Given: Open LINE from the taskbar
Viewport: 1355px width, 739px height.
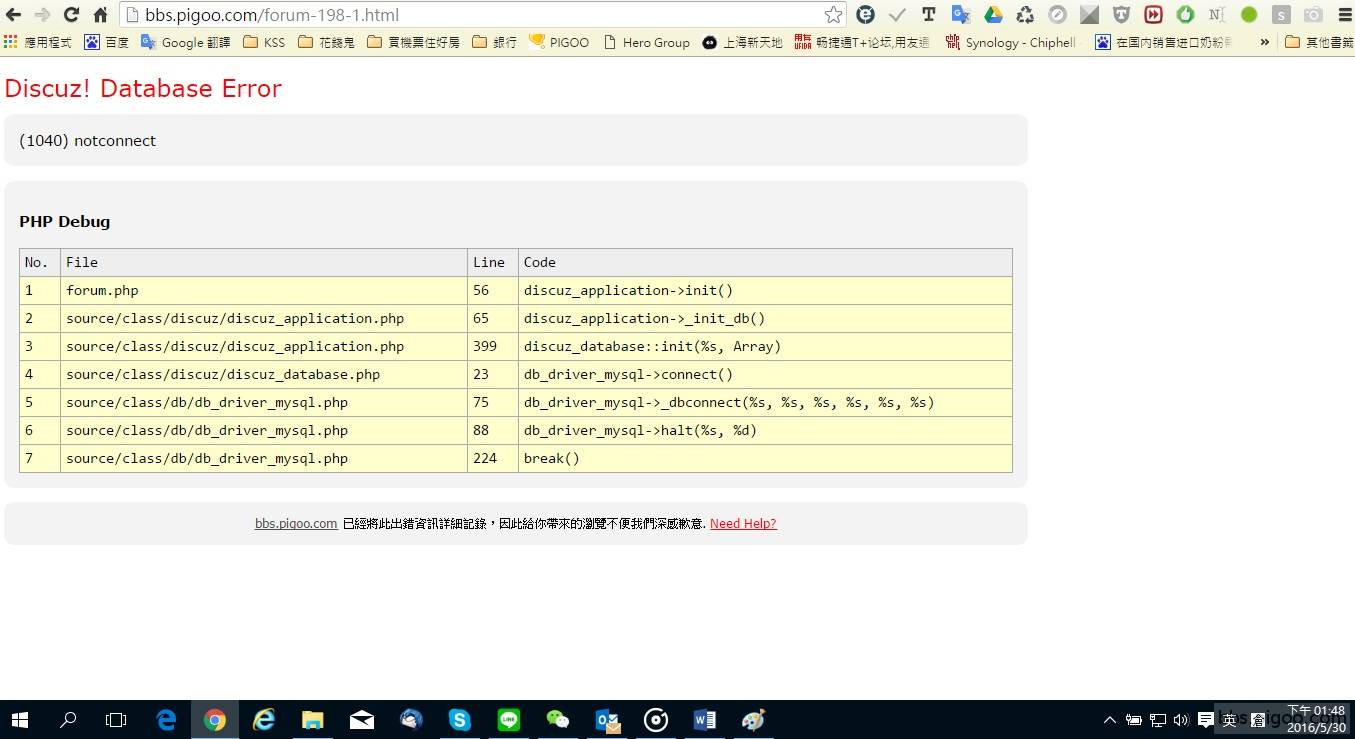Looking at the screenshot, I should tap(509, 720).
